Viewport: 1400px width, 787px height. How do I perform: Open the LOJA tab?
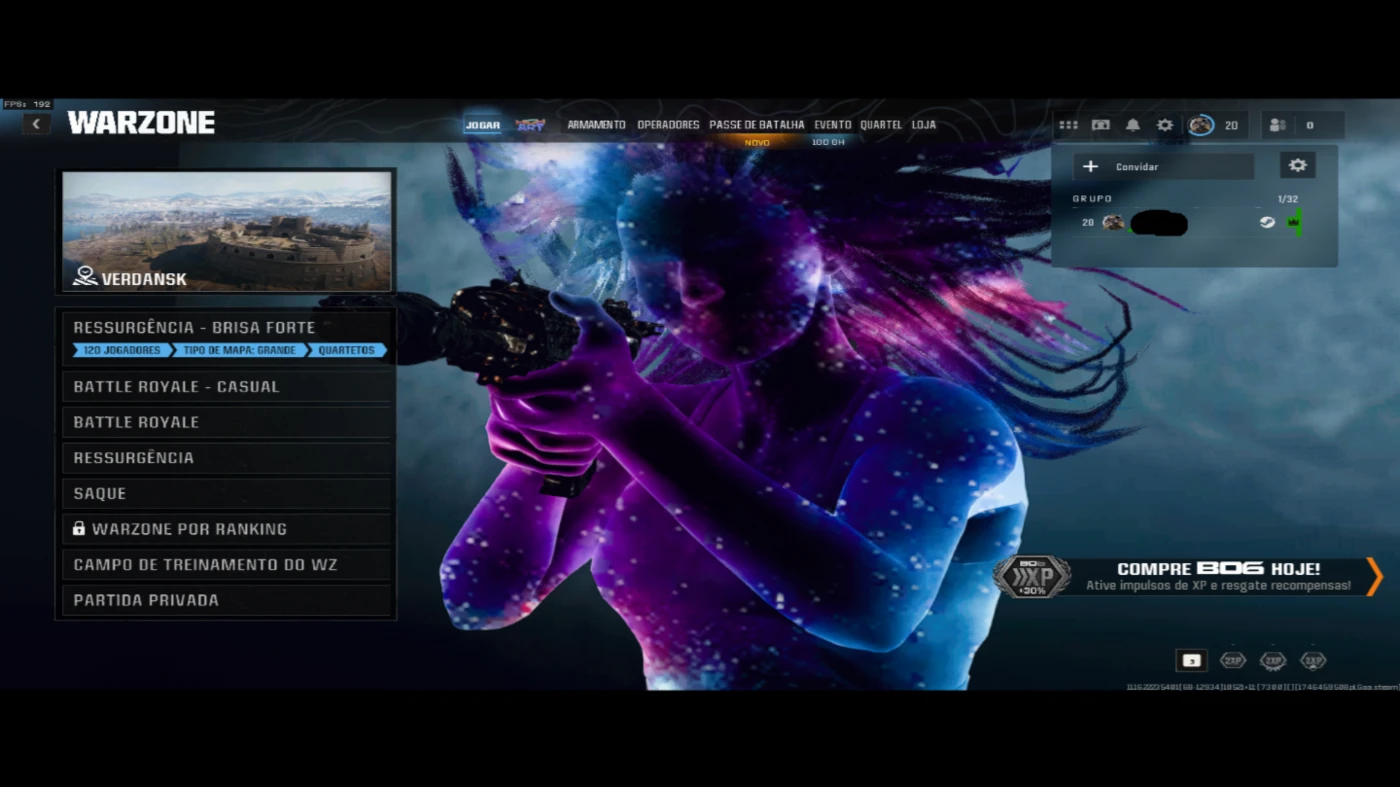point(923,125)
